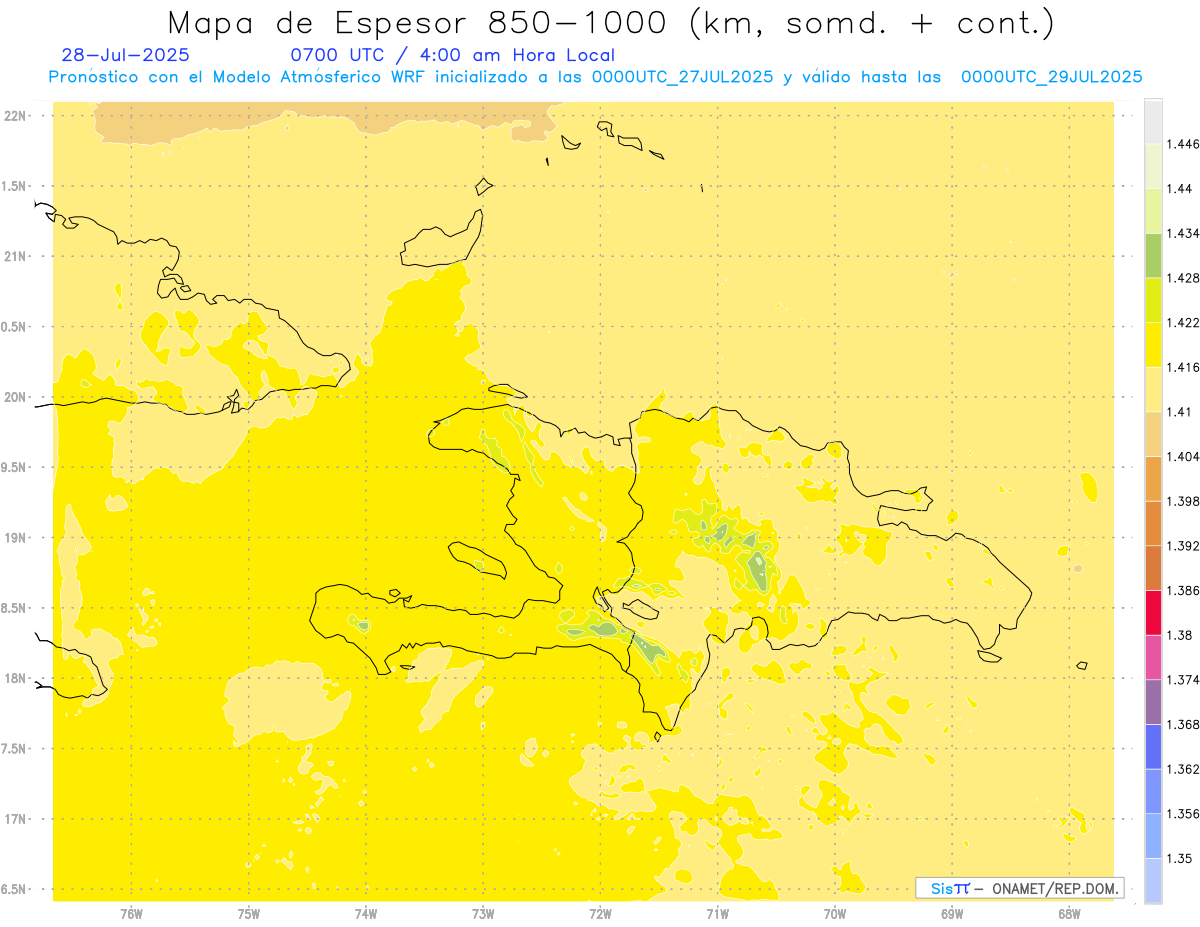Click the gray legend band above 1.446
This screenshot has height=927, width=1200.
coord(1153,121)
